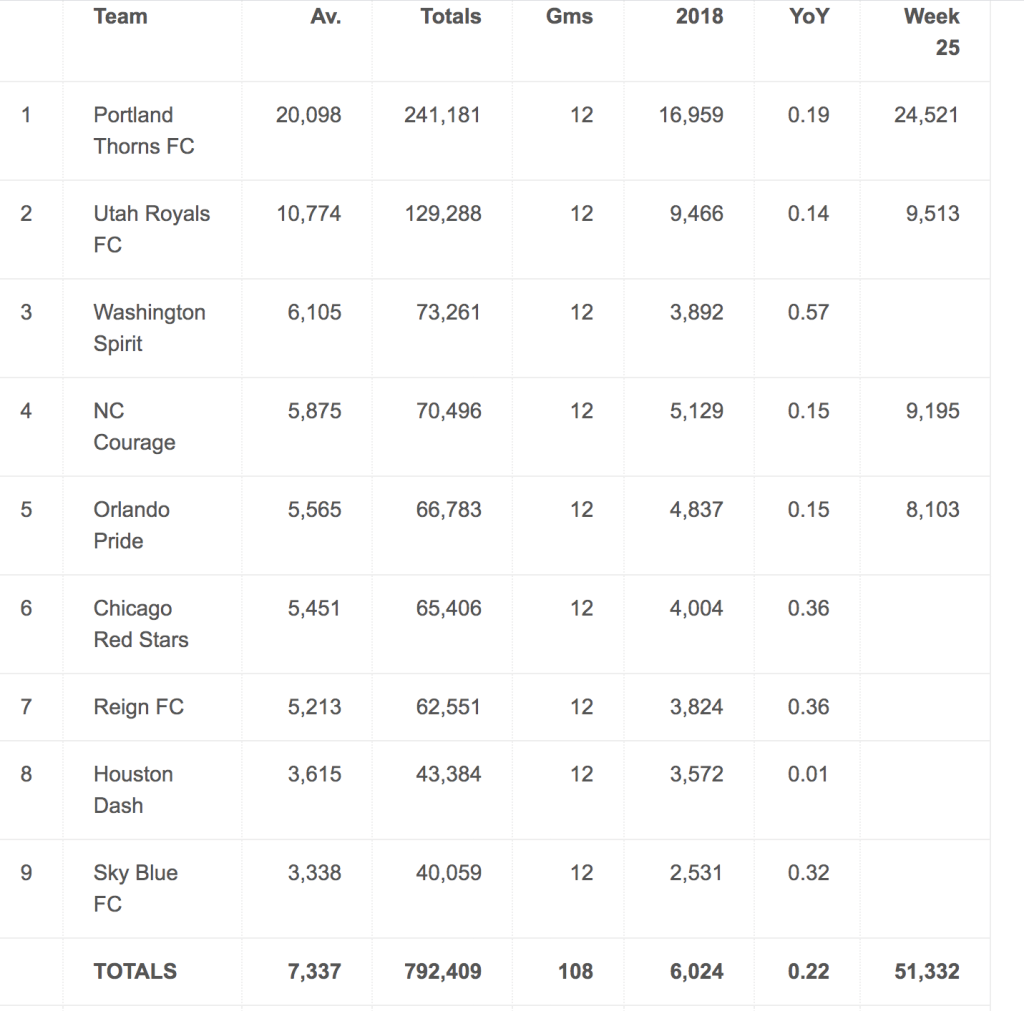Click the Week 25 column header
This screenshot has width=1024, height=1011.
click(932, 31)
